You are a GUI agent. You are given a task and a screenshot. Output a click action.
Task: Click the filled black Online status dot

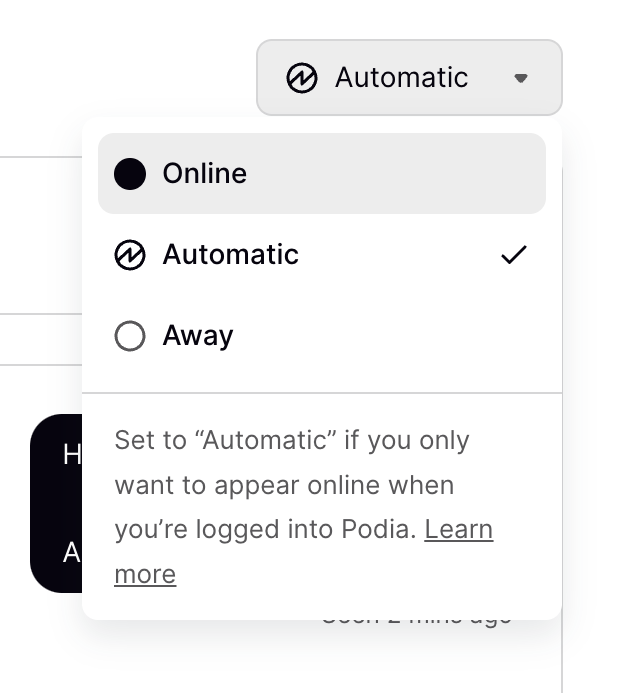click(130, 174)
